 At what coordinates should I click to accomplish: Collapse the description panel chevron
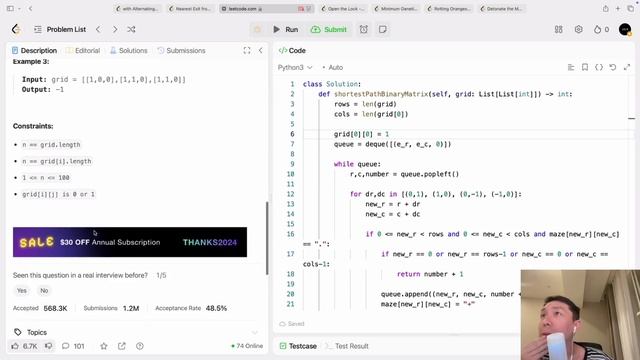(x=260, y=51)
